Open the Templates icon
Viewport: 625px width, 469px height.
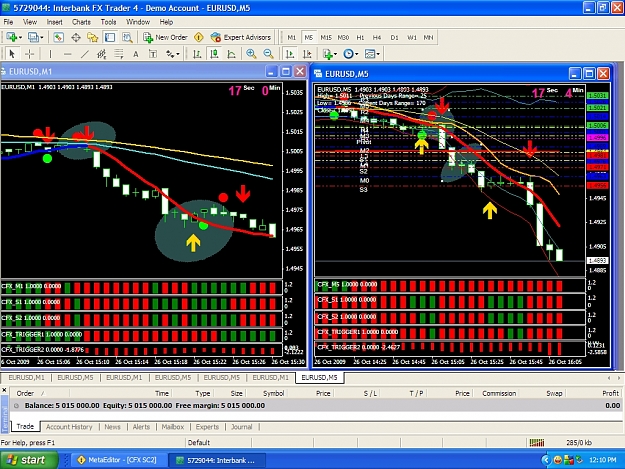pyautogui.click(x=370, y=54)
